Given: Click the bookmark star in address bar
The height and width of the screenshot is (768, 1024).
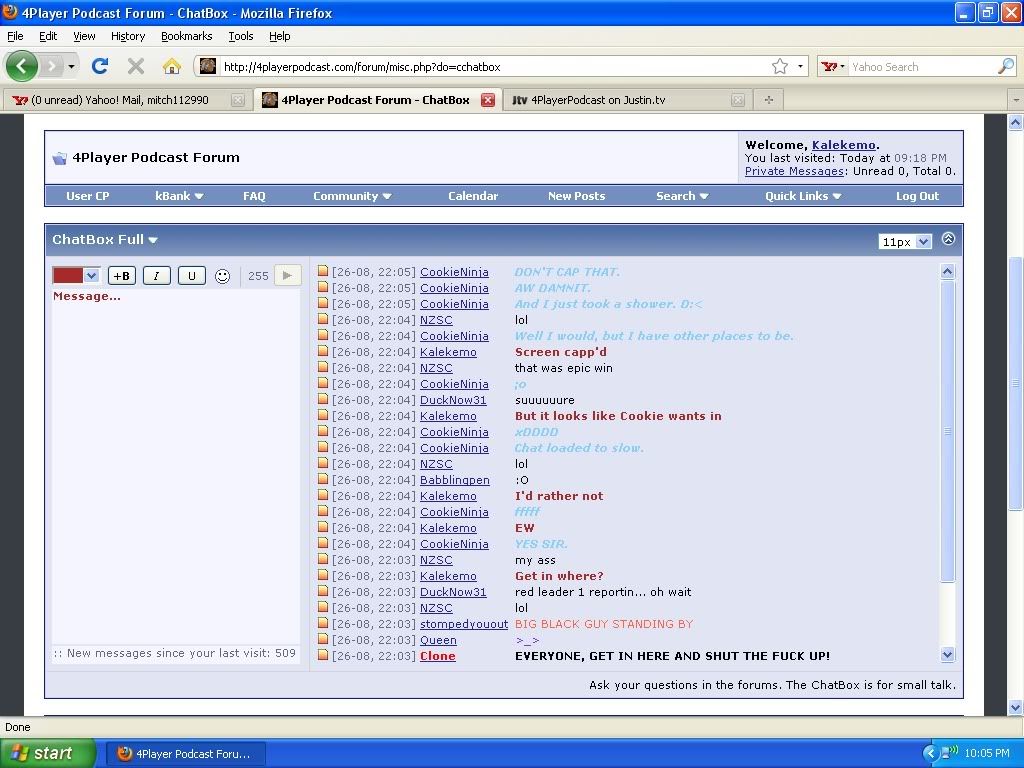Looking at the screenshot, I should 779,66.
